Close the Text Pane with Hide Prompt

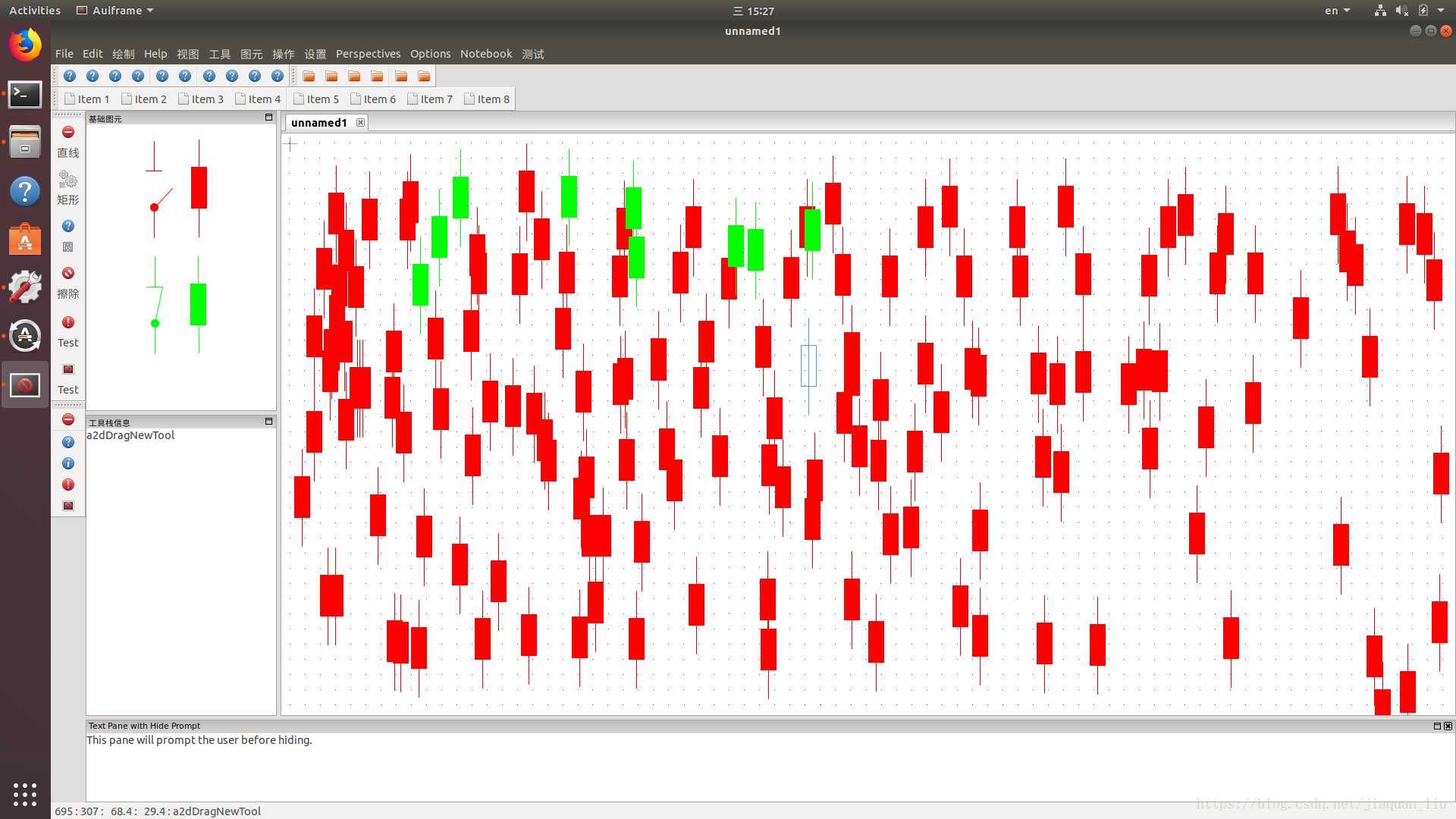1448,726
